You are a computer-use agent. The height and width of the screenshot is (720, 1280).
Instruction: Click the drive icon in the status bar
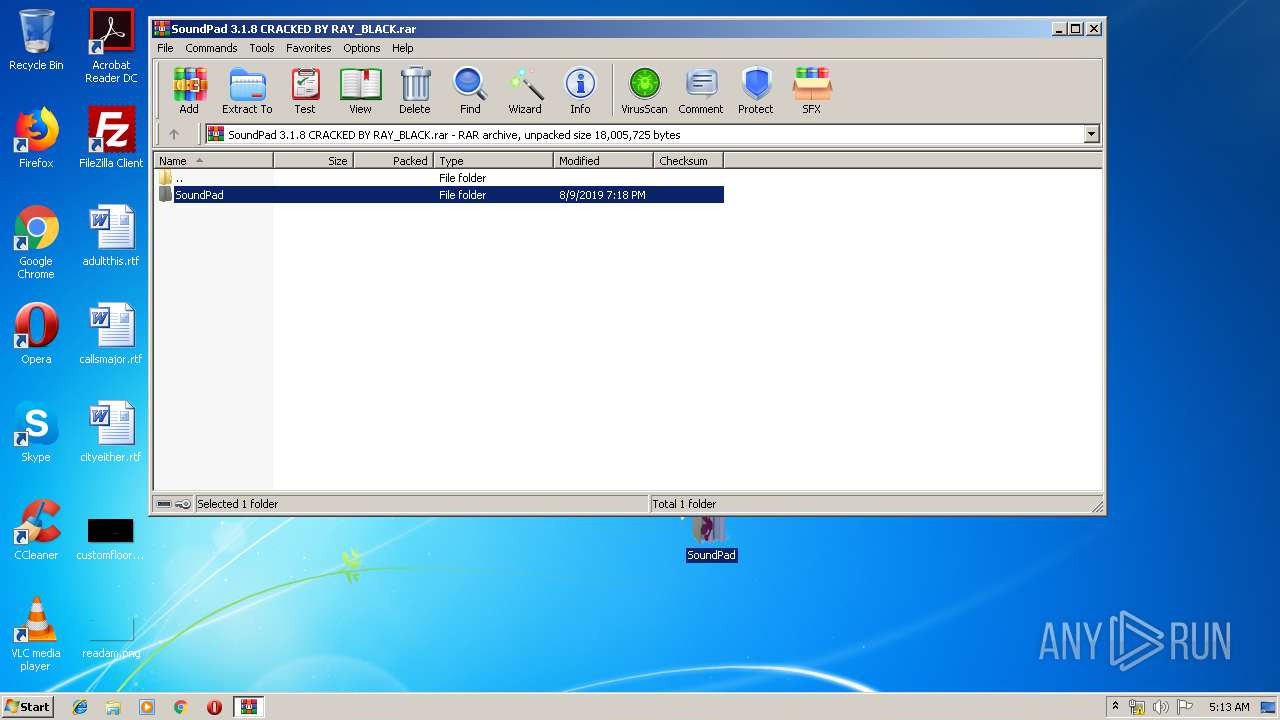165,504
